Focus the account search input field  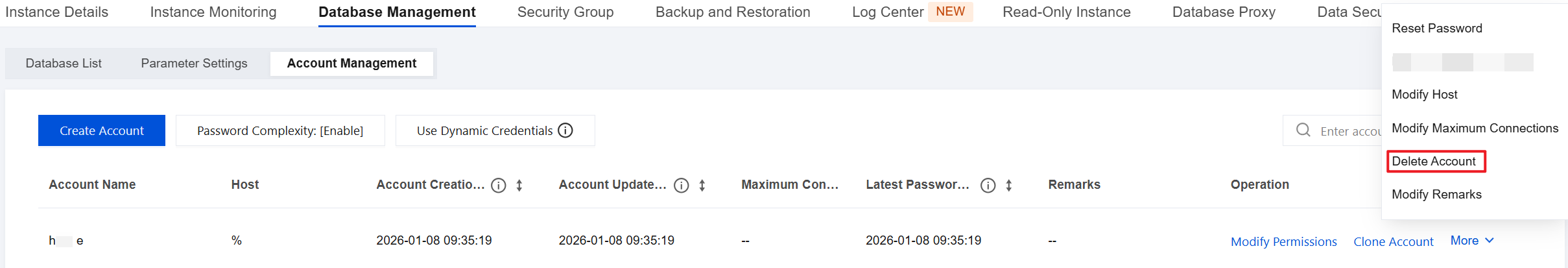point(1350,131)
